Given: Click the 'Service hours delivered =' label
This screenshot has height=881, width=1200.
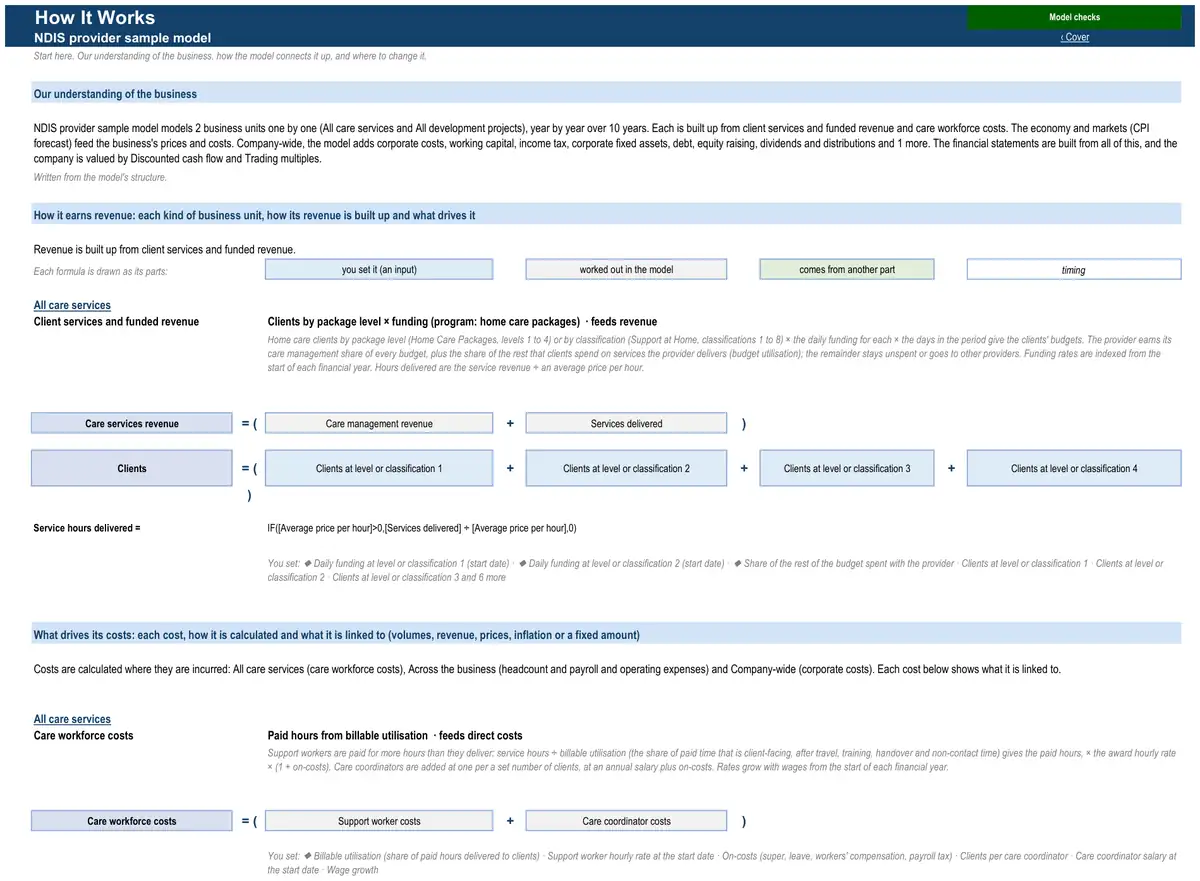Looking at the screenshot, I should click(87, 528).
